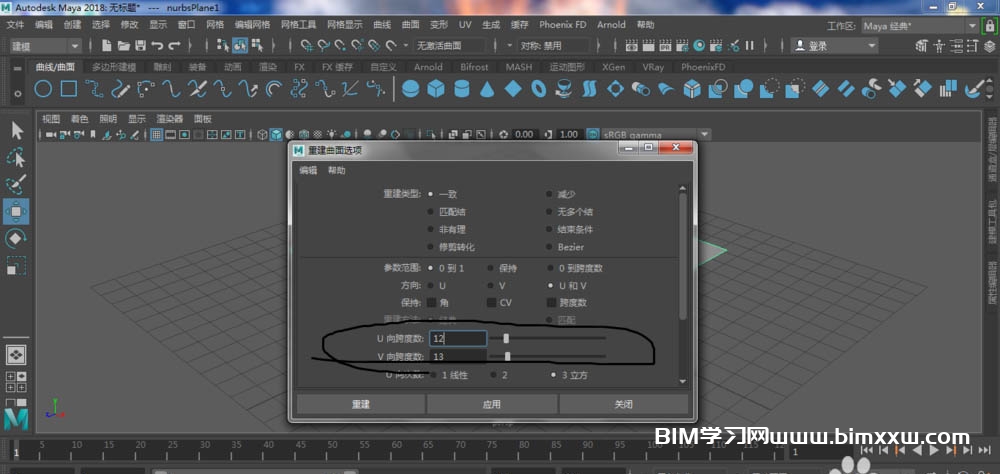Select the arrow Select tool in the left toolbox

tap(17, 130)
